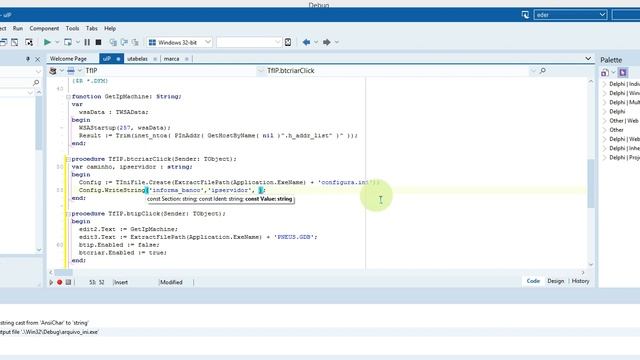Click the editor scroll down arrow
Screen dimensions: 640x360
point(591,264)
